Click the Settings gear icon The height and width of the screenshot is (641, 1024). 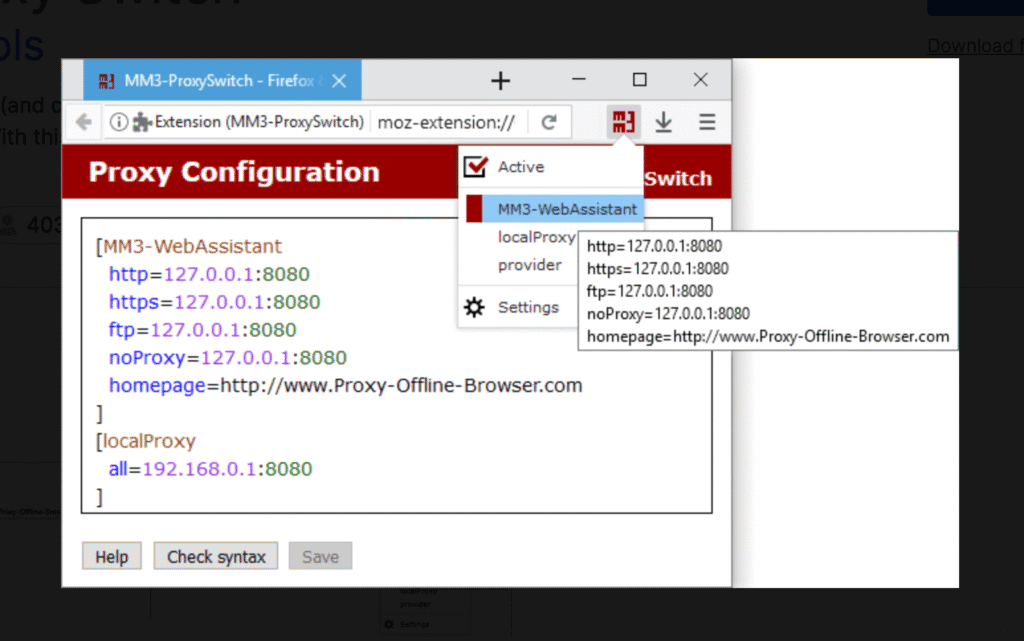coord(475,307)
